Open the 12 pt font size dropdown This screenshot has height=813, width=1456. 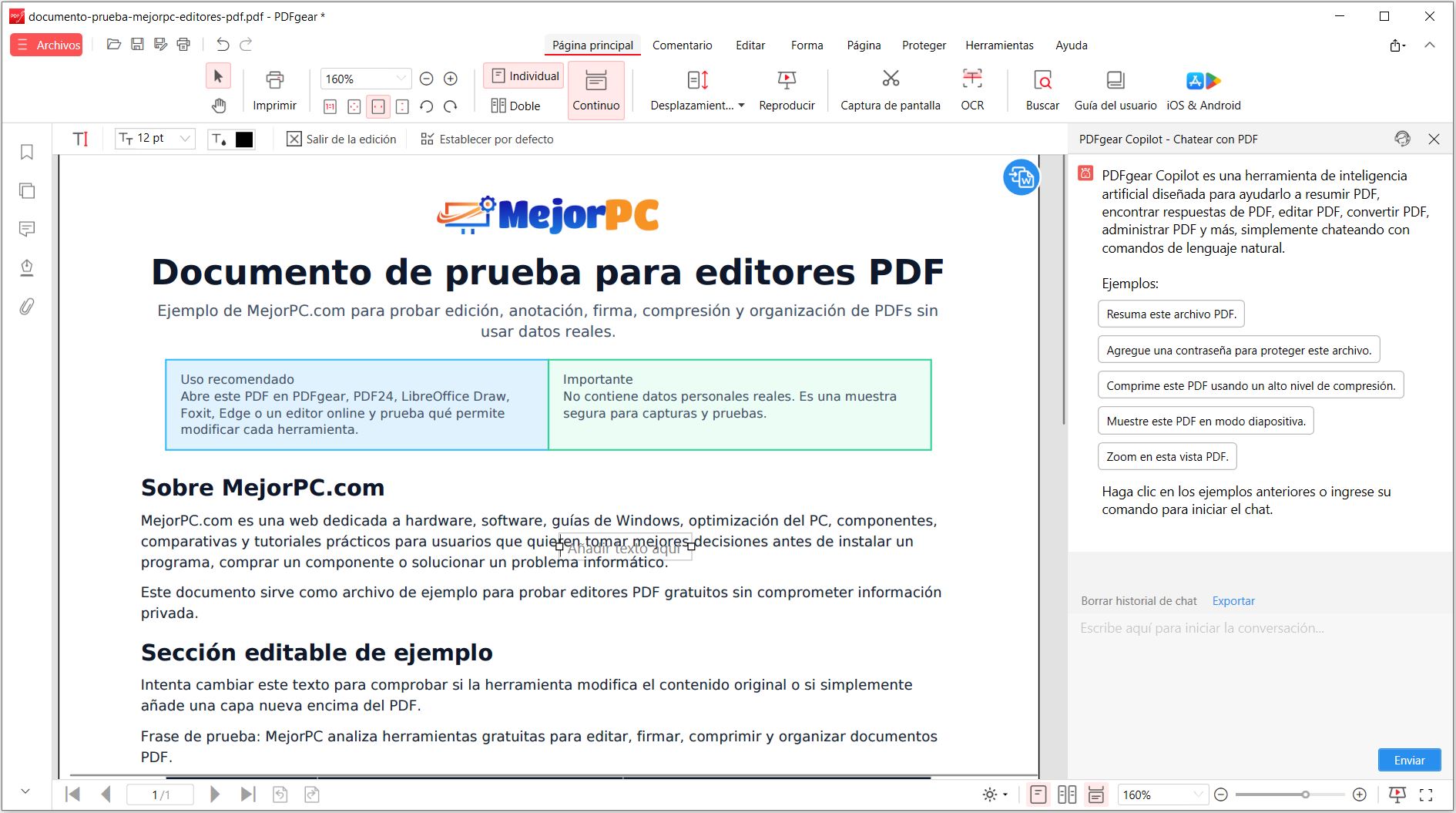coord(185,139)
